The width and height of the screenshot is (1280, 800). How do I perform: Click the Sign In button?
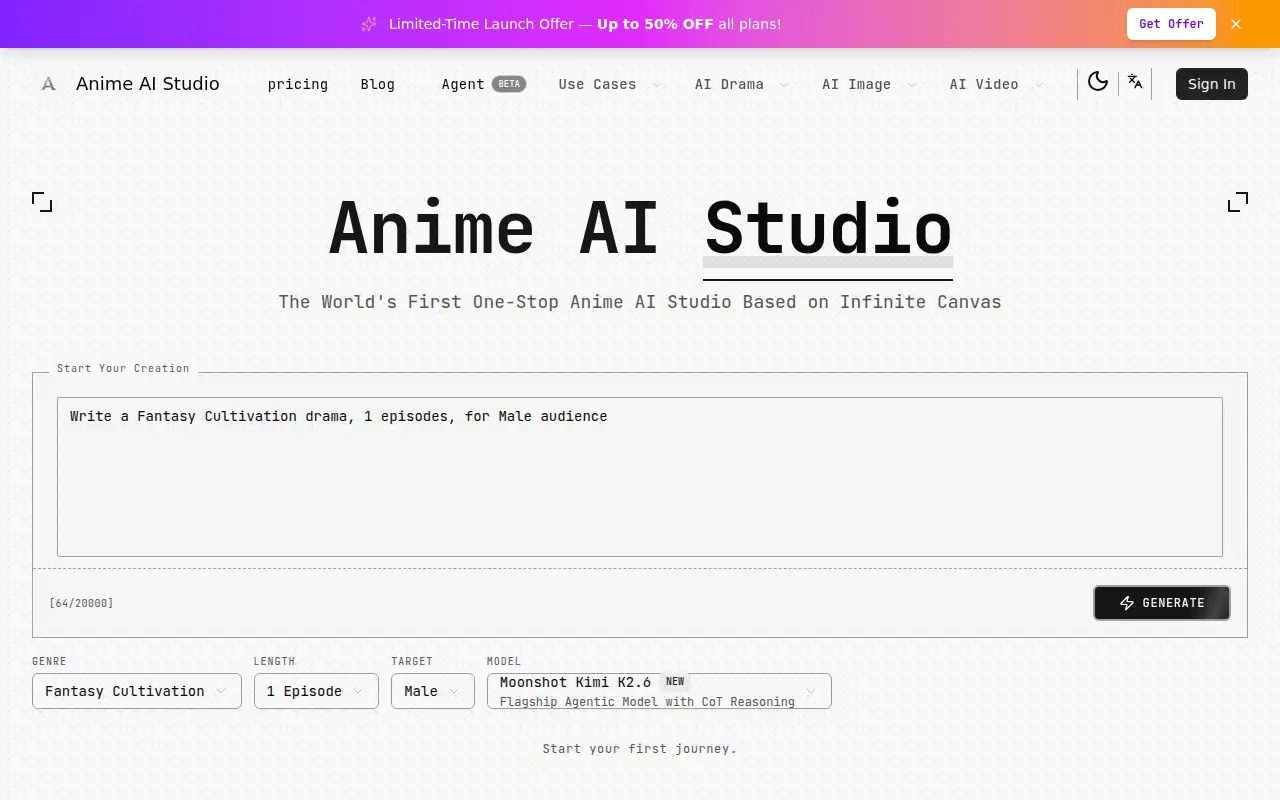pyautogui.click(x=1212, y=84)
